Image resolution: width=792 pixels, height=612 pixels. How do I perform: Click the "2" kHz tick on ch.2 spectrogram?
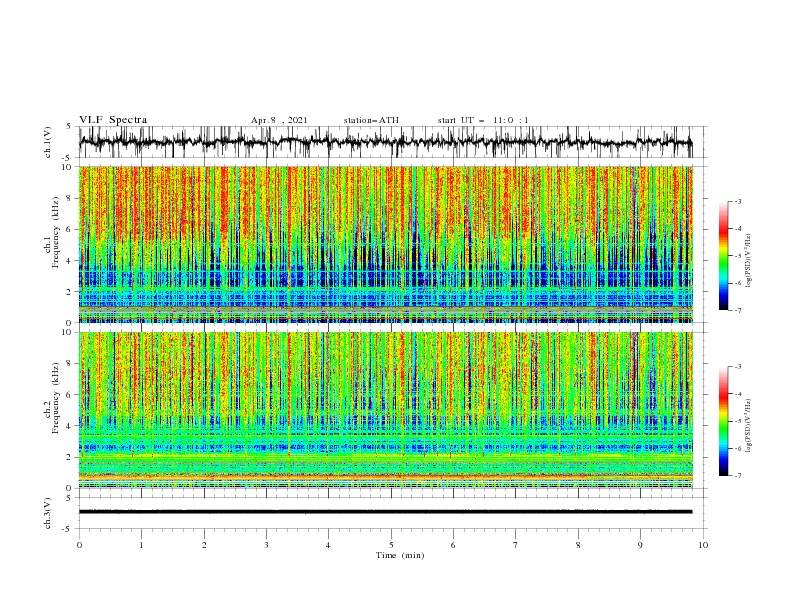[70, 457]
